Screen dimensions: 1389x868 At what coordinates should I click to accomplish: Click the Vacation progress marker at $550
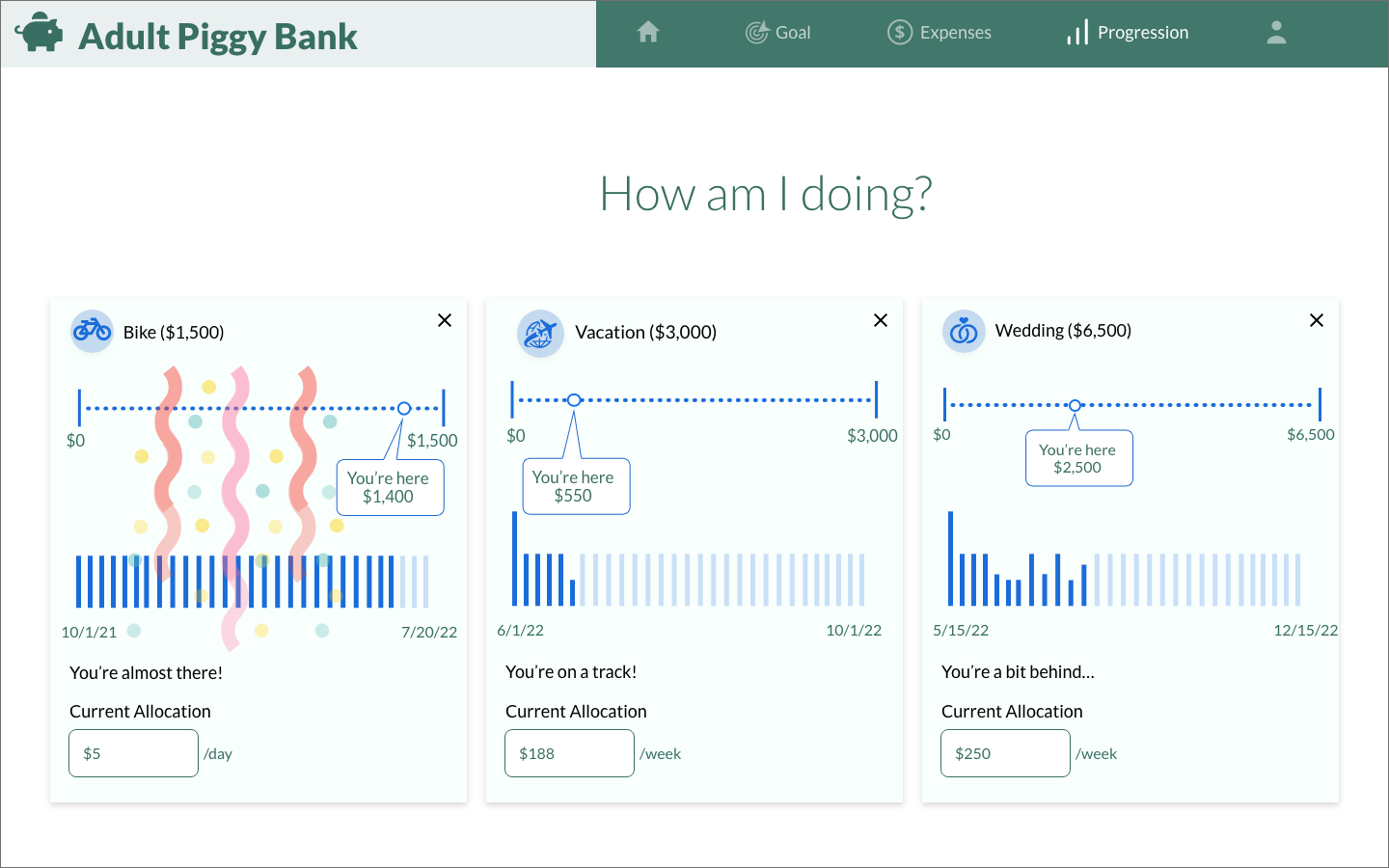pyautogui.click(x=574, y=399)
